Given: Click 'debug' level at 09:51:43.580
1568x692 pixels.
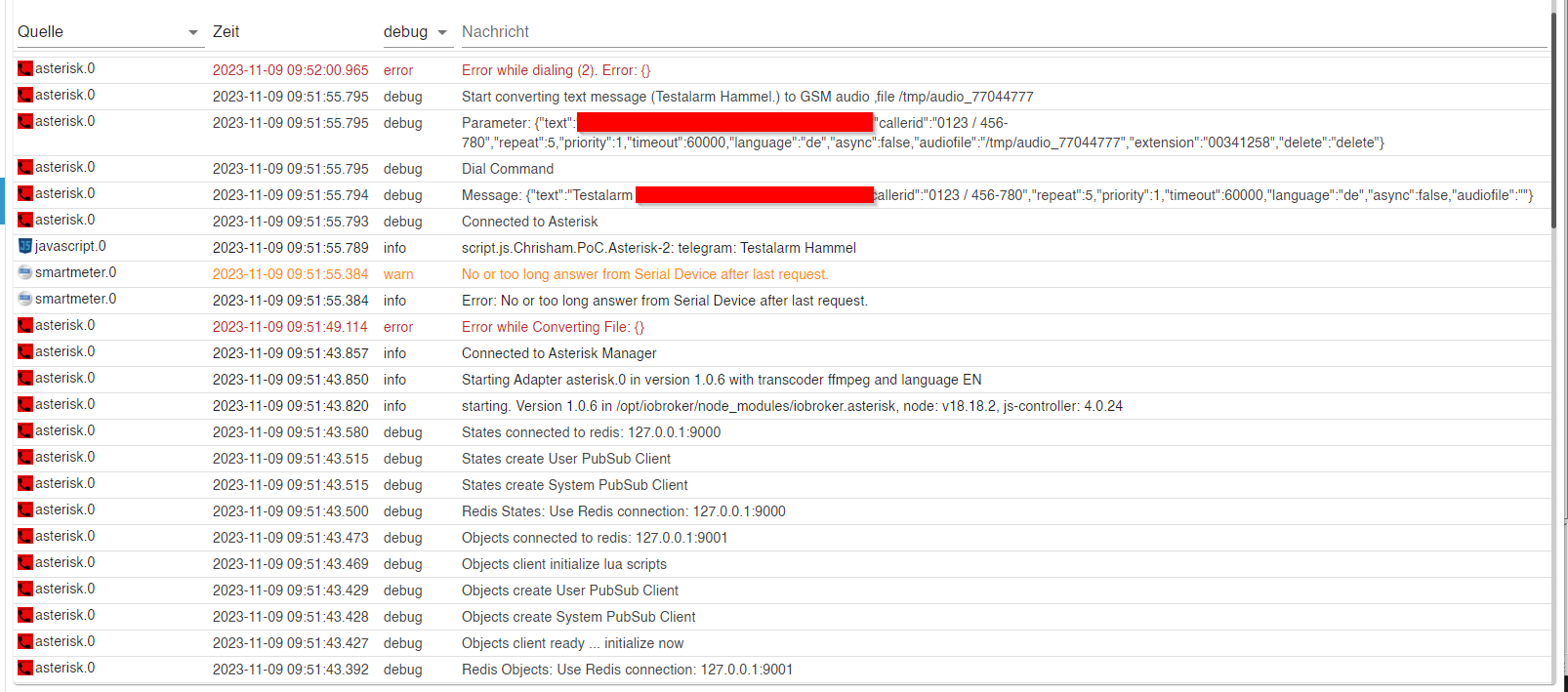Looking at the screenshot, I should (x=403, y=432).
